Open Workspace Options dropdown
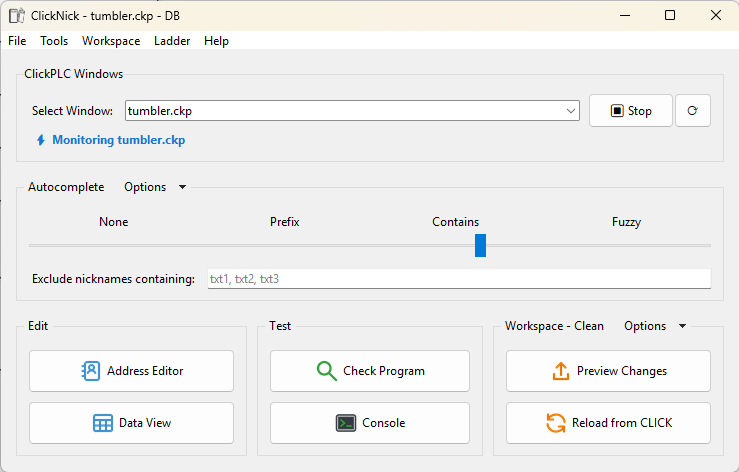The image size is (739, 472). (655, 326)
